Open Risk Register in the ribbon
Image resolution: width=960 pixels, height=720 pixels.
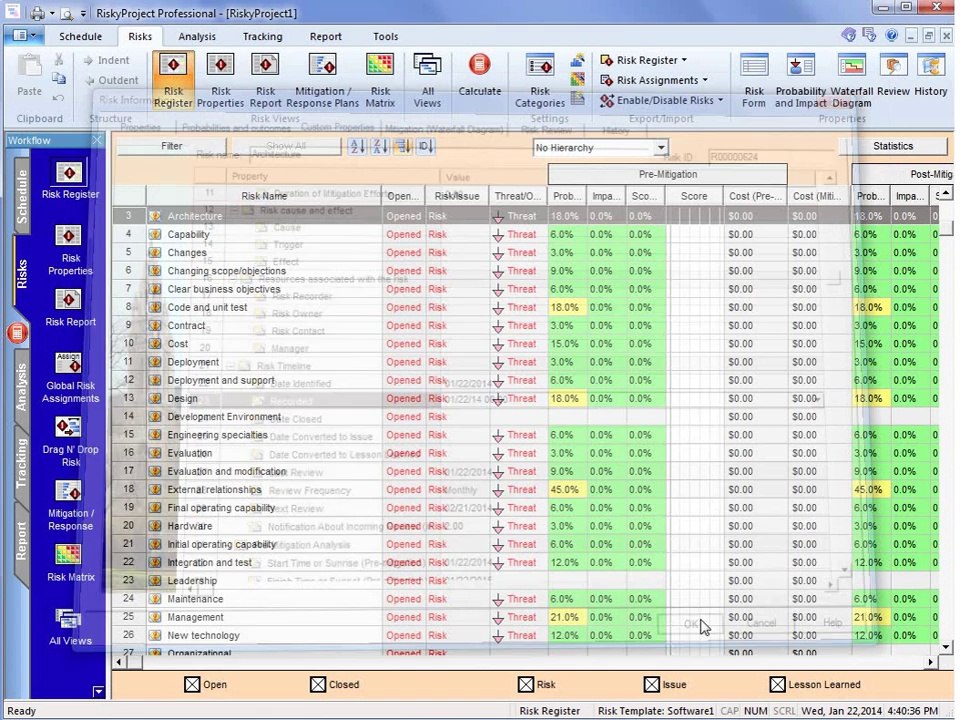[x=173, y=80]
